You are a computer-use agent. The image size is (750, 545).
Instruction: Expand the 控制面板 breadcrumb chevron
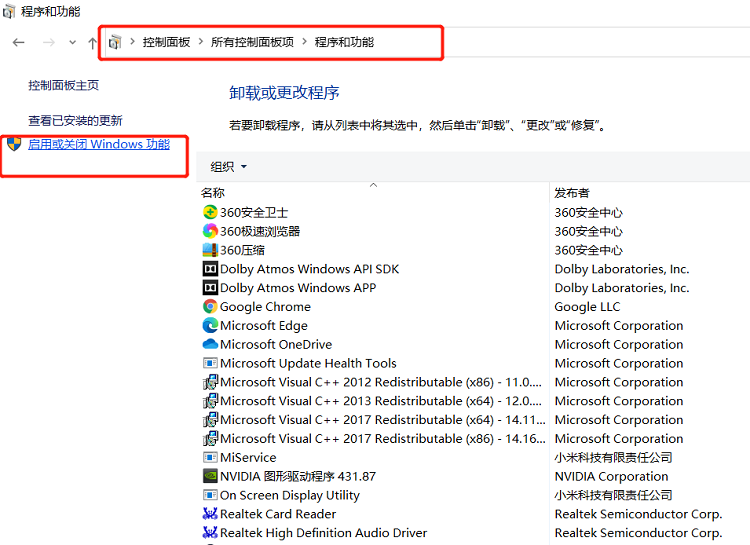pyautogui.click(x=200, y=42)
